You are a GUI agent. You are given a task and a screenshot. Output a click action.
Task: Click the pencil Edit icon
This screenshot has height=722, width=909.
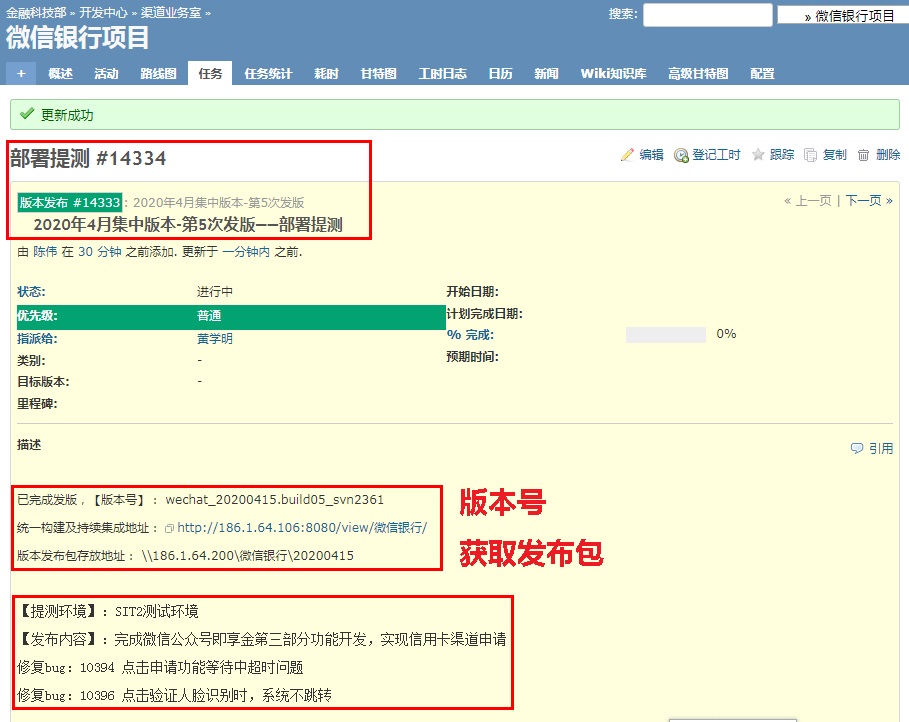pos(627,155)
